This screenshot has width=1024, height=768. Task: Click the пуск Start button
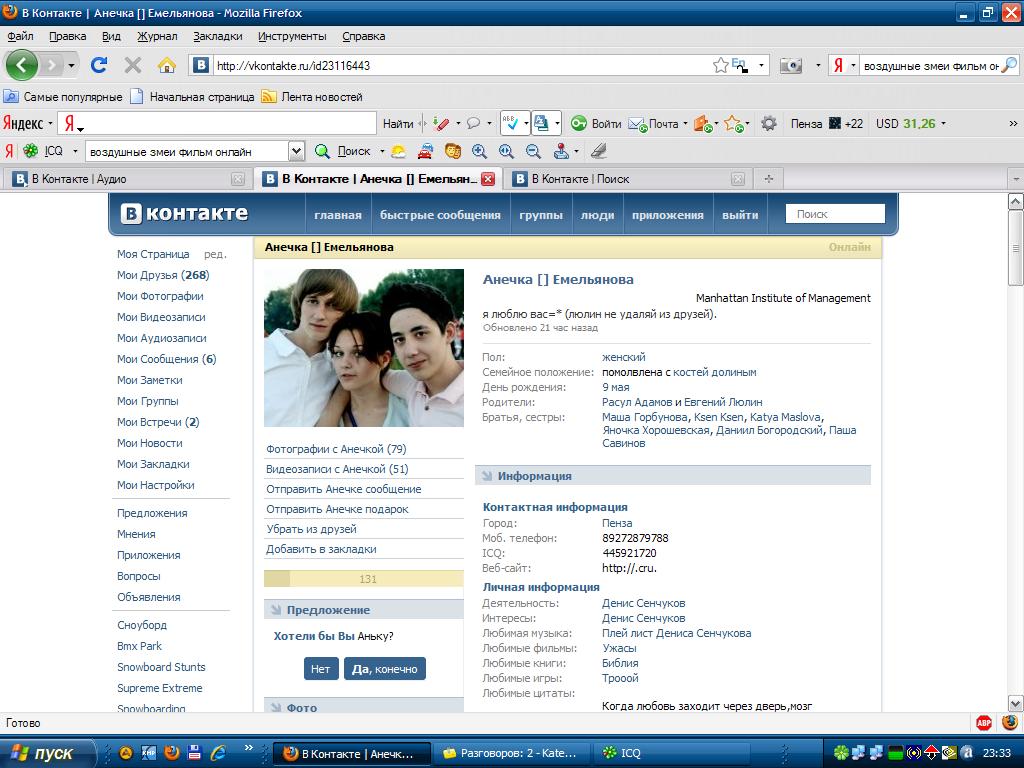point(47,753)
